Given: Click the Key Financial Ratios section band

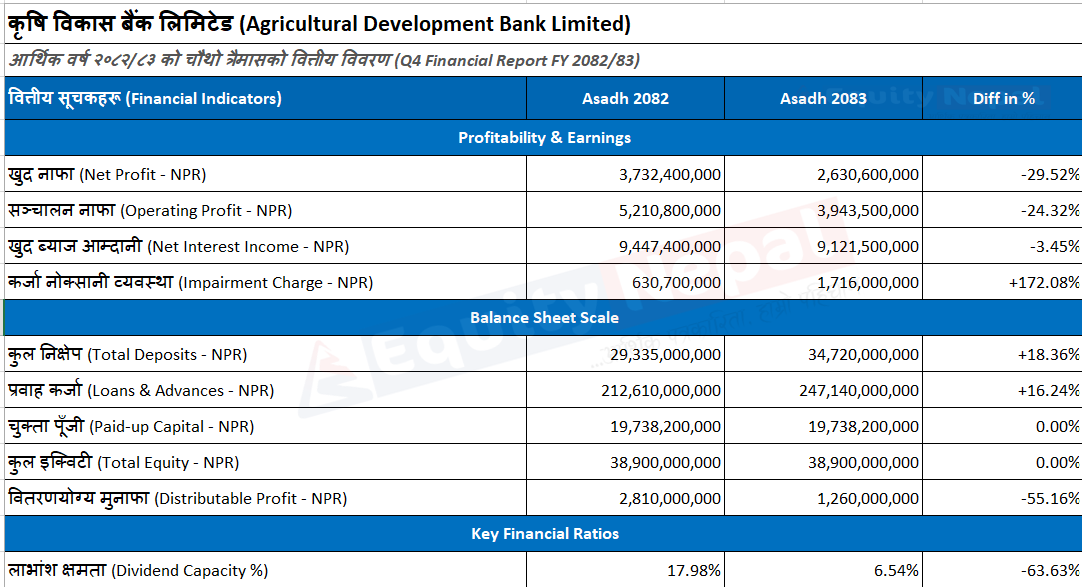Looking at the screenshot, I should pos(544,534).
